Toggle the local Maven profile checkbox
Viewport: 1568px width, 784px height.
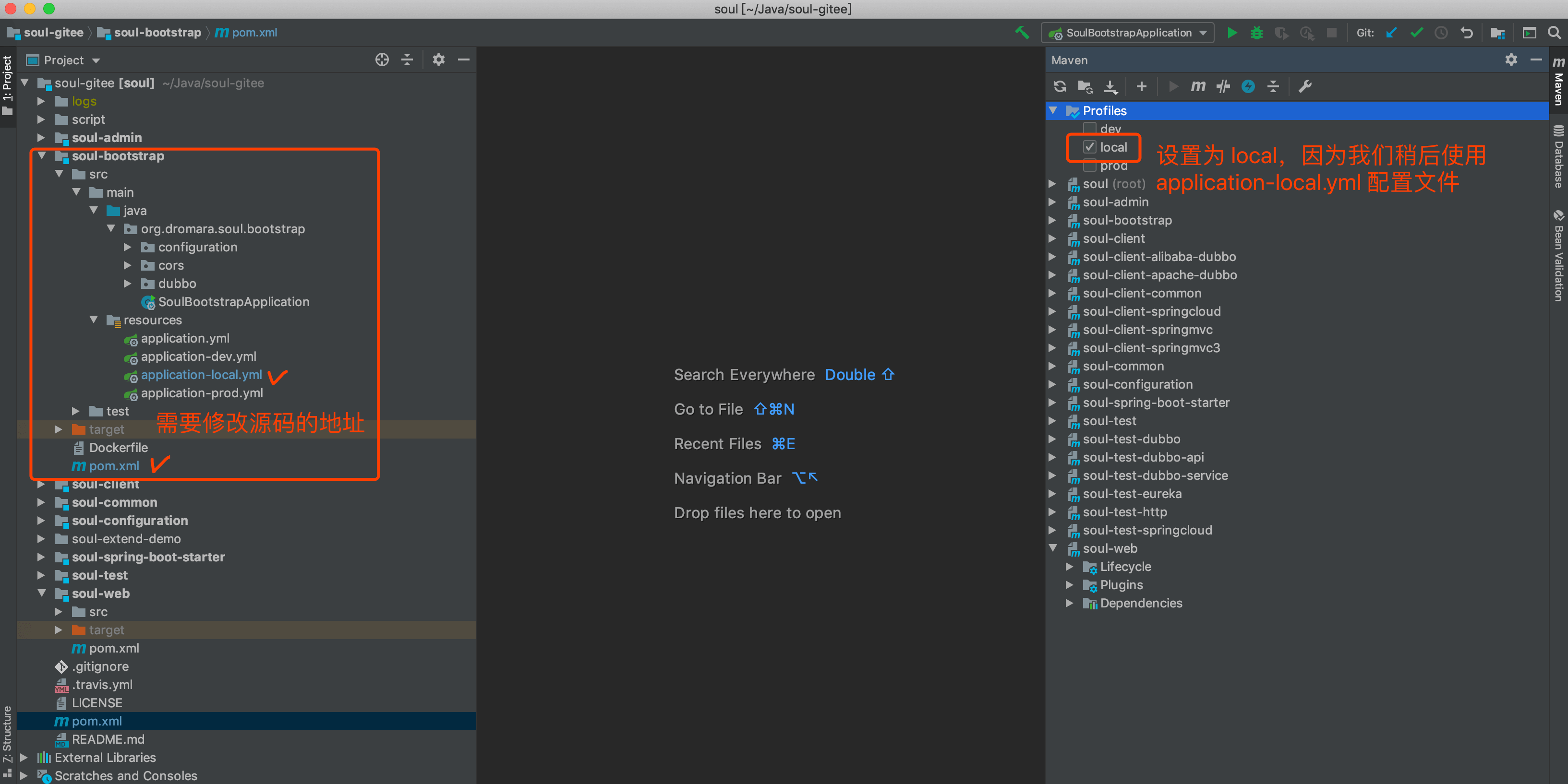(x=1089, y=147)
